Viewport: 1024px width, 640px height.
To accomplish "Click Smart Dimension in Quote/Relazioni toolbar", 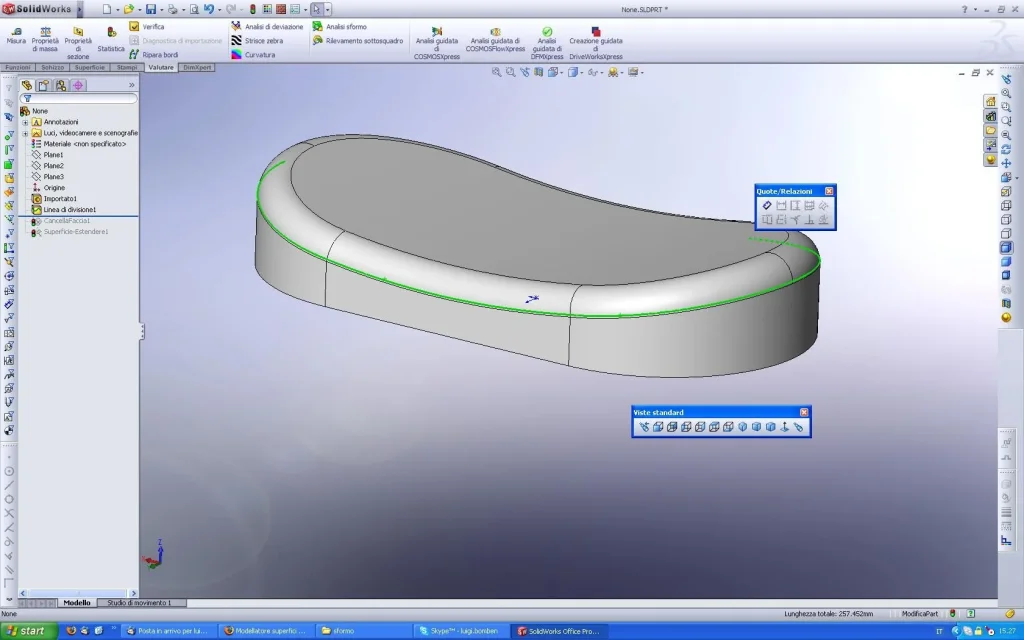I will pos(767,206).
